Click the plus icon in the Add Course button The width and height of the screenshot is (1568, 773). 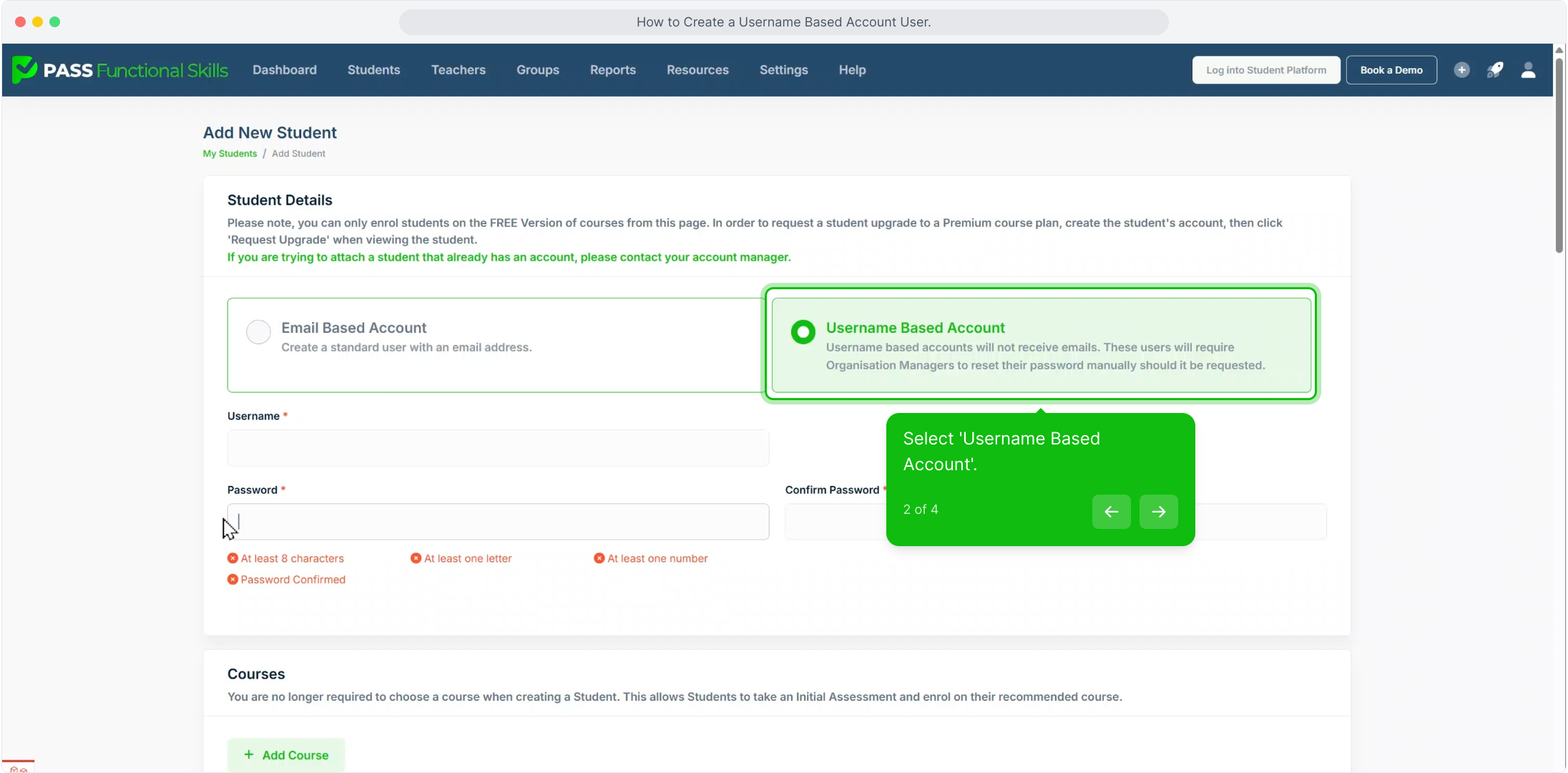(x=249, y=754)
